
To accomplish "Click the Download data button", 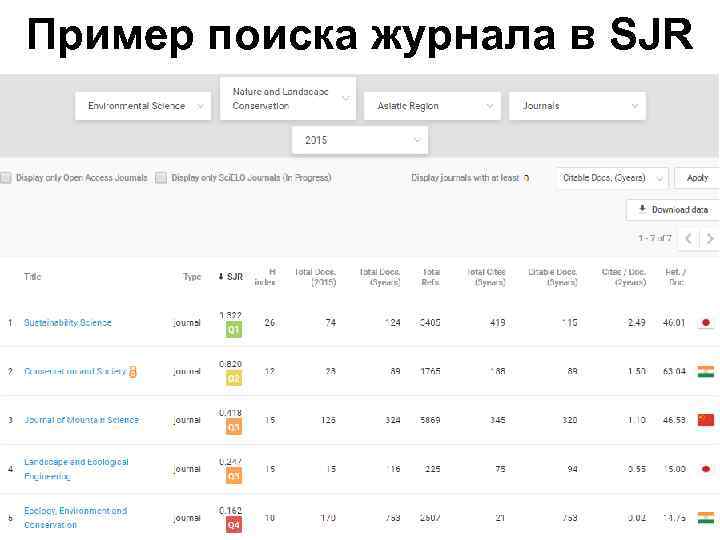I will pyautogui.click(x=673, y=210).
